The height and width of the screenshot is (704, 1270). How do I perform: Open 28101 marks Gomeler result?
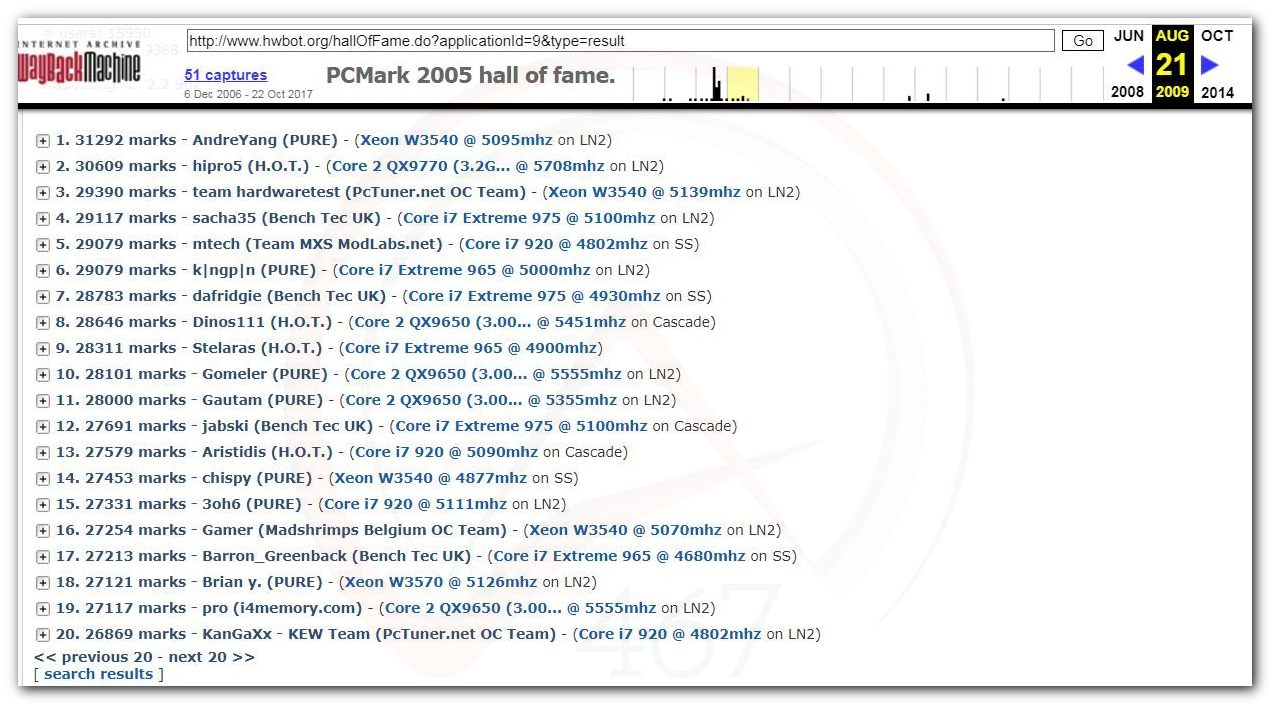(192, 374)
